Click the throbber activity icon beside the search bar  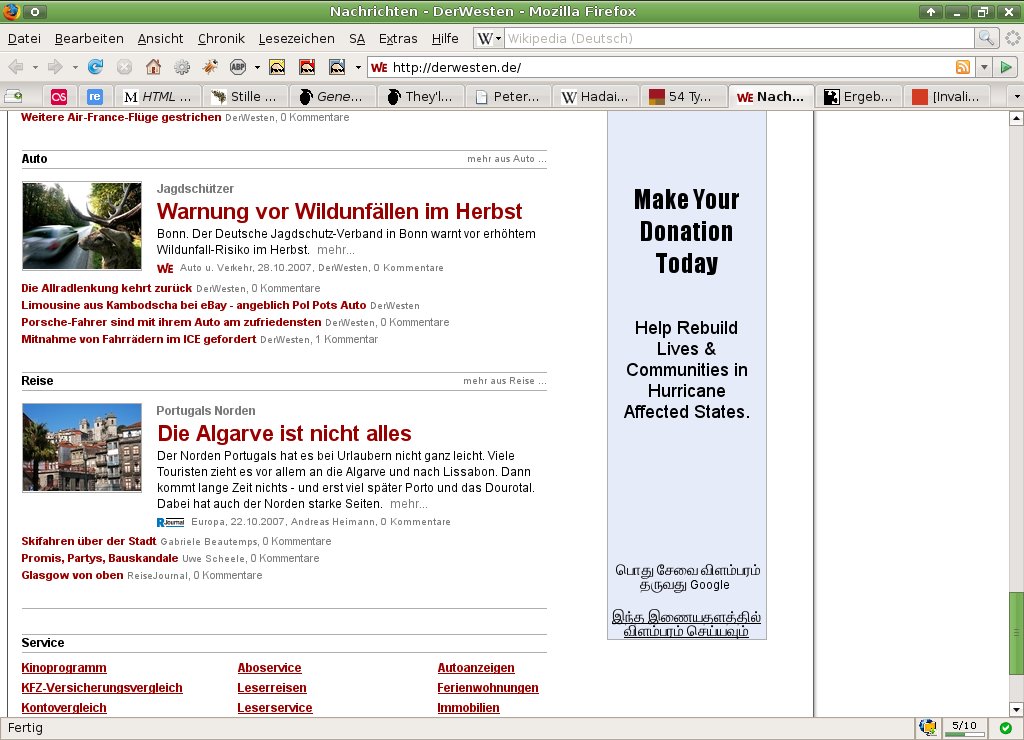[x=1013, y=39]
